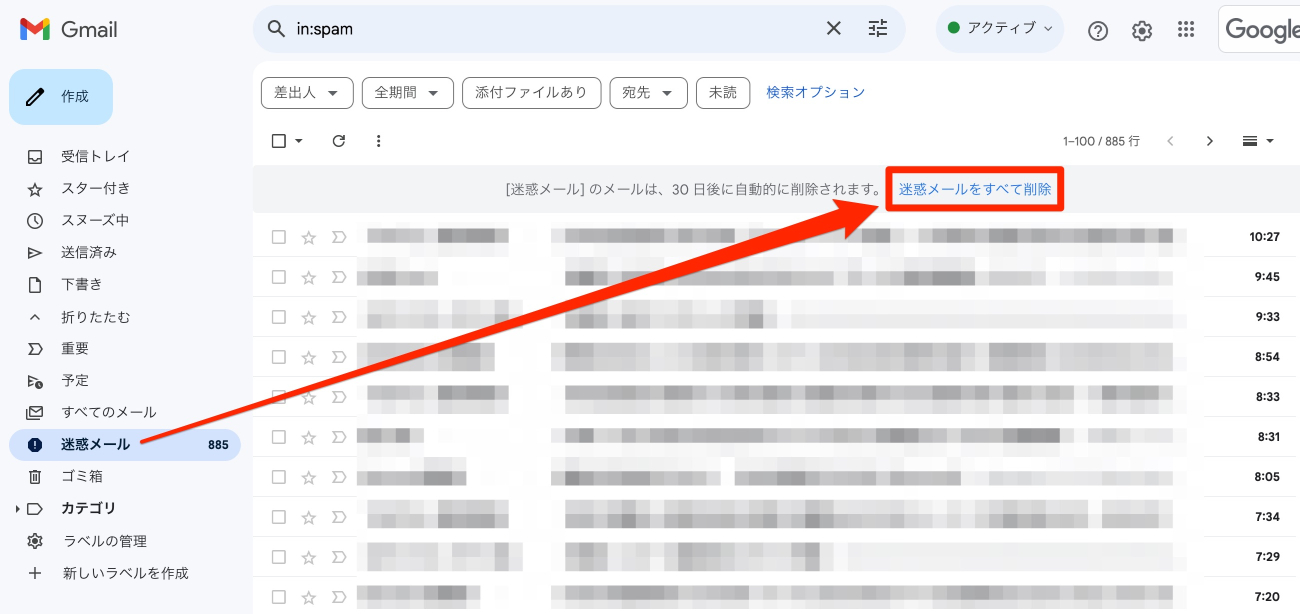Open the compose (作成) button
This screenshot has height=614, width=1300.
(60, 96)
